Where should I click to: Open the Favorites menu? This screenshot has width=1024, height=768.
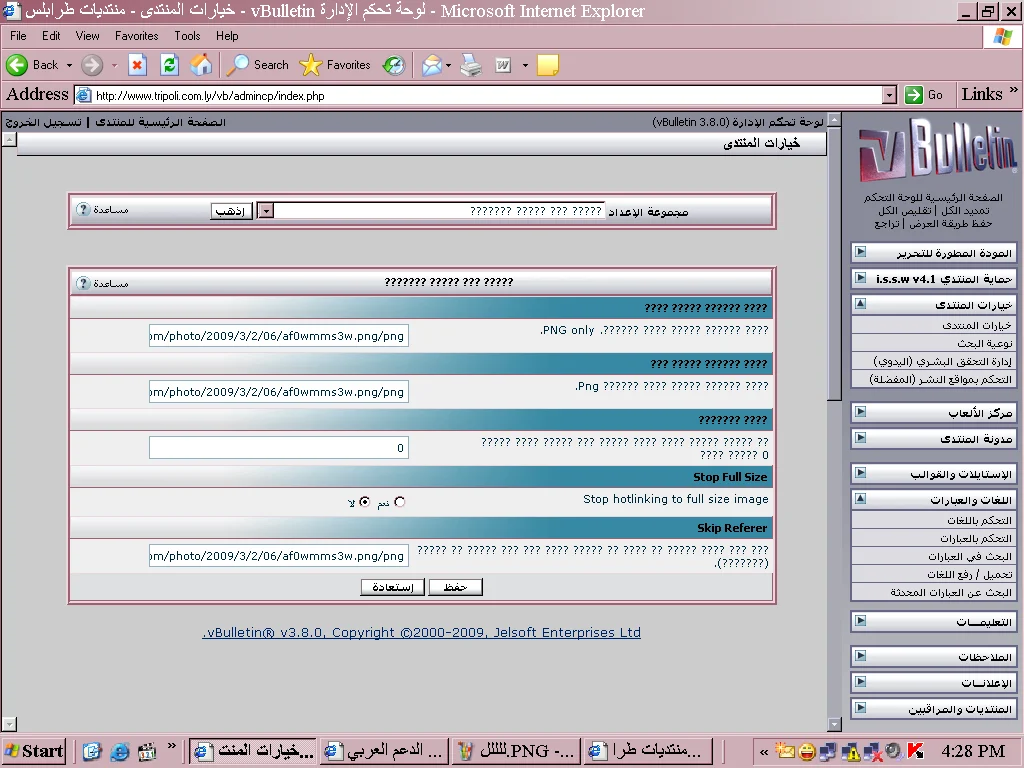point(136,36)
